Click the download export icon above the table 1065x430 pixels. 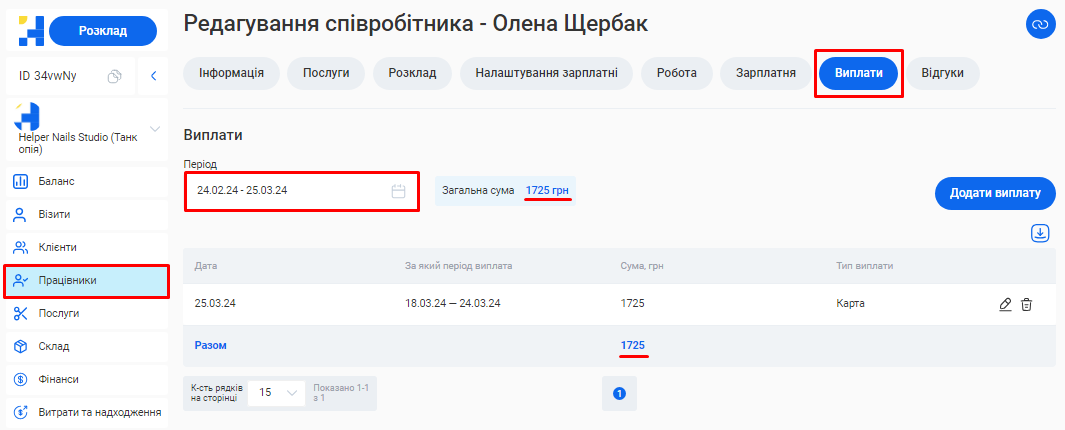(x=1040, y=233)
